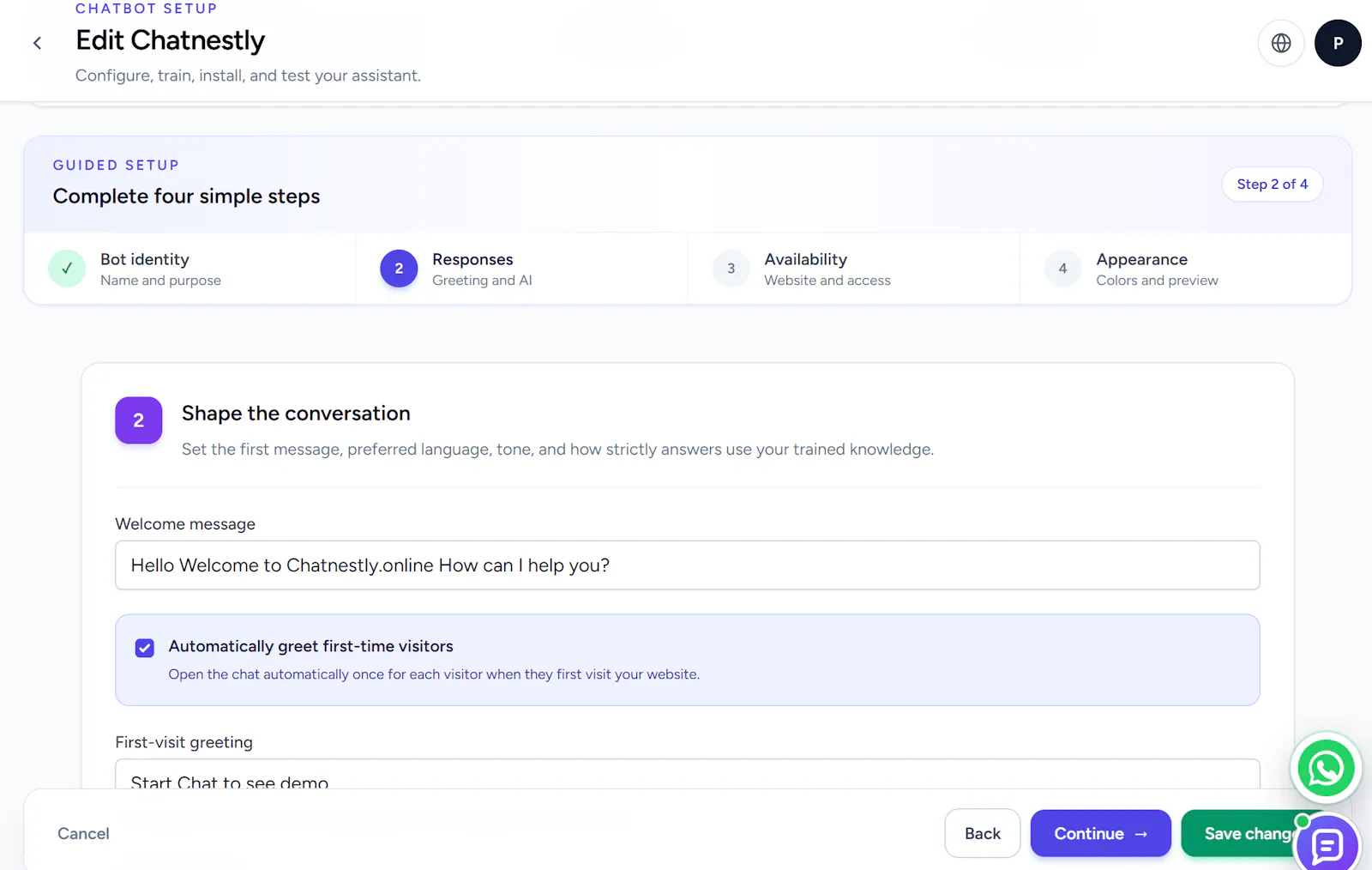
Task: Go back using the left chevron arrow
Action: (37, 43)
